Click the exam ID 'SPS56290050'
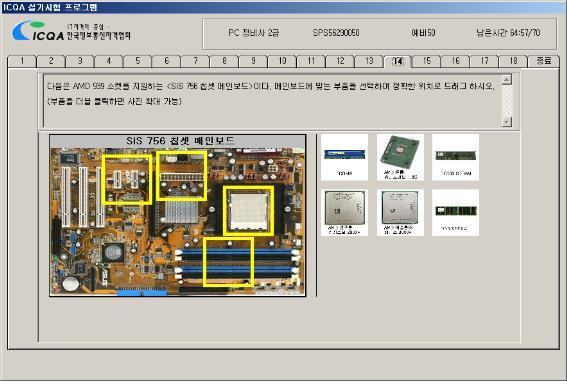567x385 pixels. click(x=336, y=33)
